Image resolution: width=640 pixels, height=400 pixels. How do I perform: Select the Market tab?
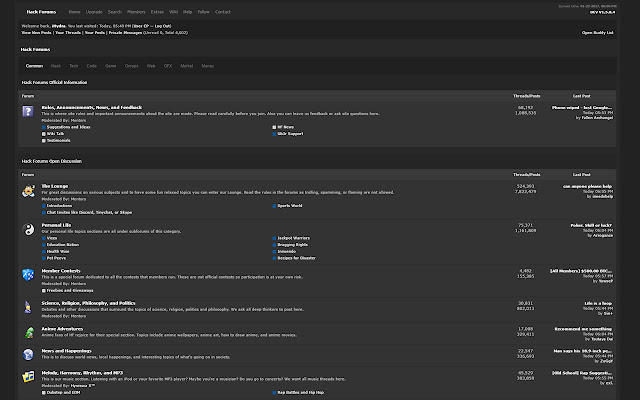pyautogui.click(x=187, y=66)
